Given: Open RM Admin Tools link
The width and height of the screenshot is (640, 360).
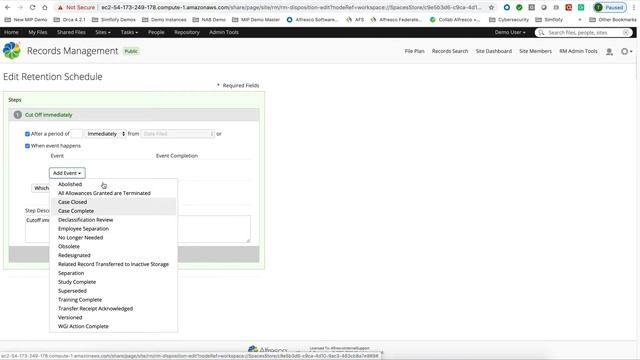Looking at the screenshot, I should pyautogui.click(x=578, y=51).
